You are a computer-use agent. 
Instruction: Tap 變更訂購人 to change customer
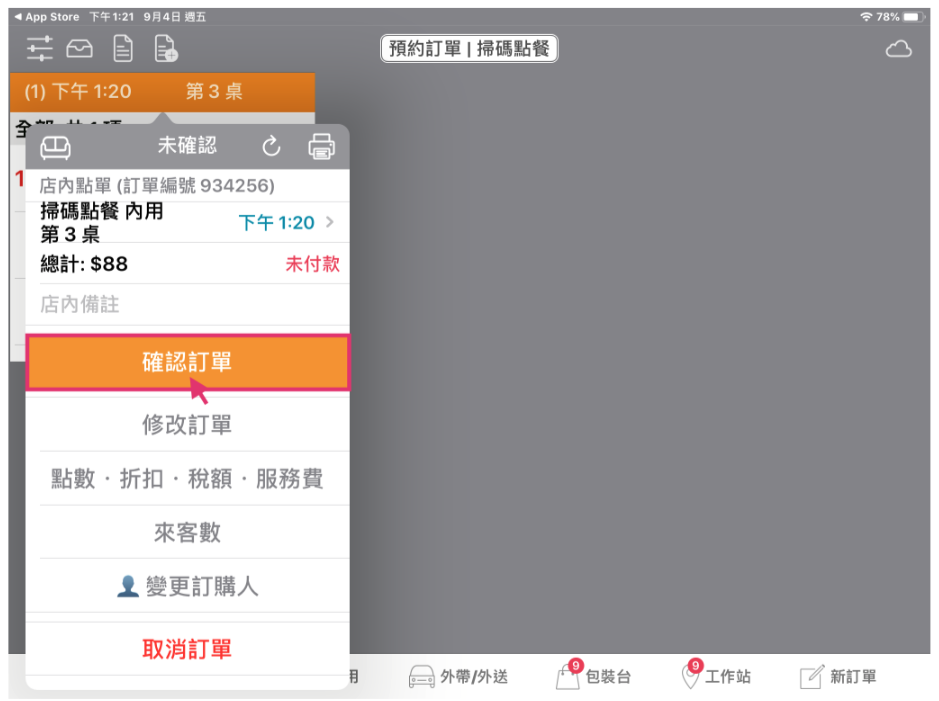coord(187,586)
